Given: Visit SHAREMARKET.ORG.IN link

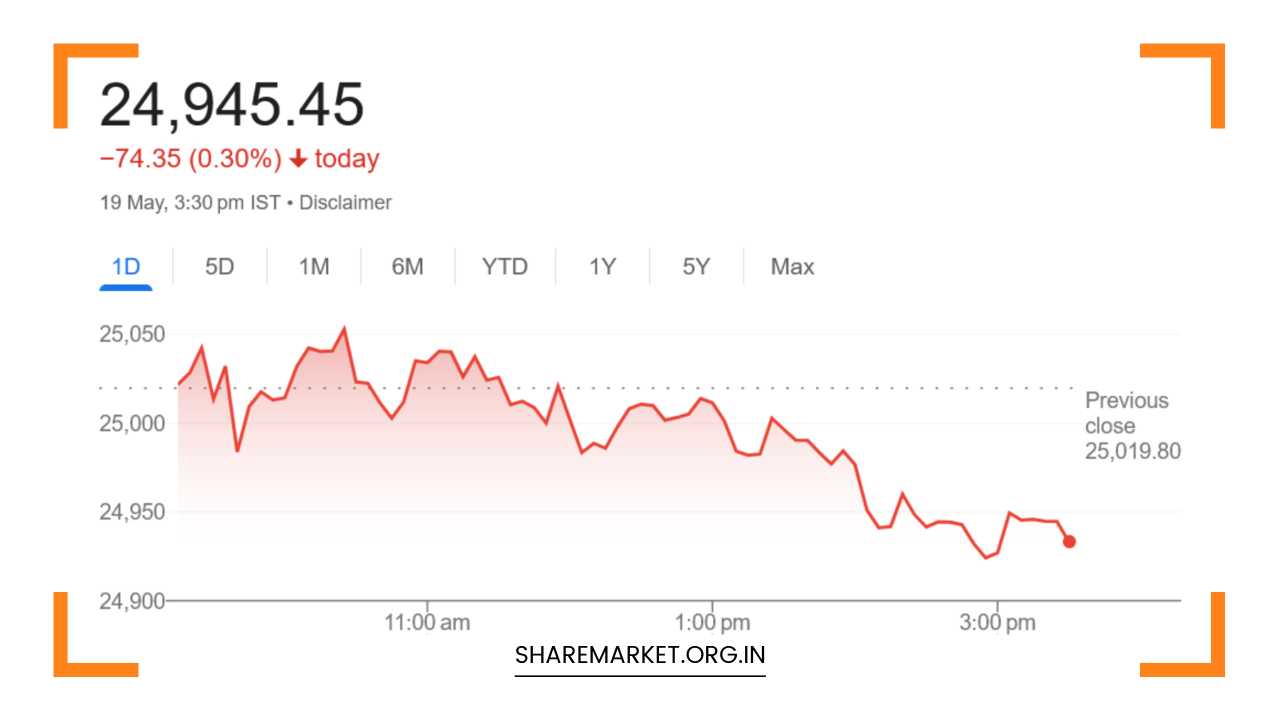Looking at the screenshot, I should tap(640, 655).
